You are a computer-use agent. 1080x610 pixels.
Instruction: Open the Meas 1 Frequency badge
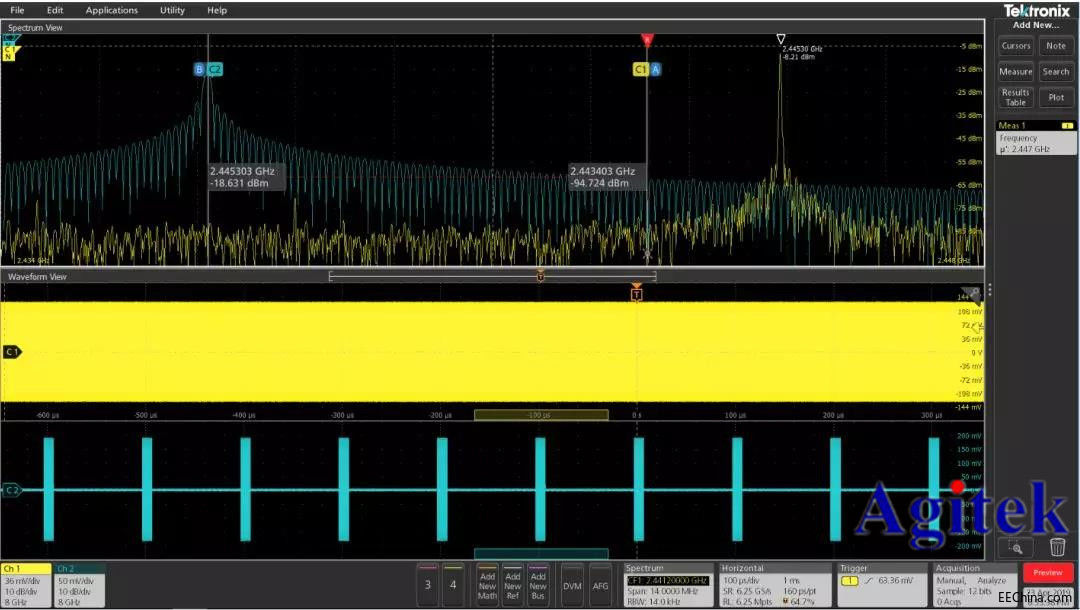pos(1037,138)
